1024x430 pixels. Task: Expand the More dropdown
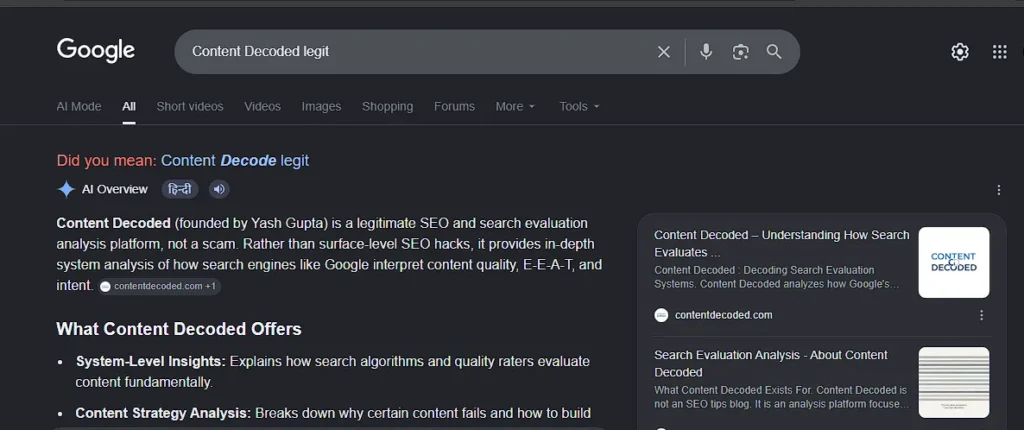(515, 107)
